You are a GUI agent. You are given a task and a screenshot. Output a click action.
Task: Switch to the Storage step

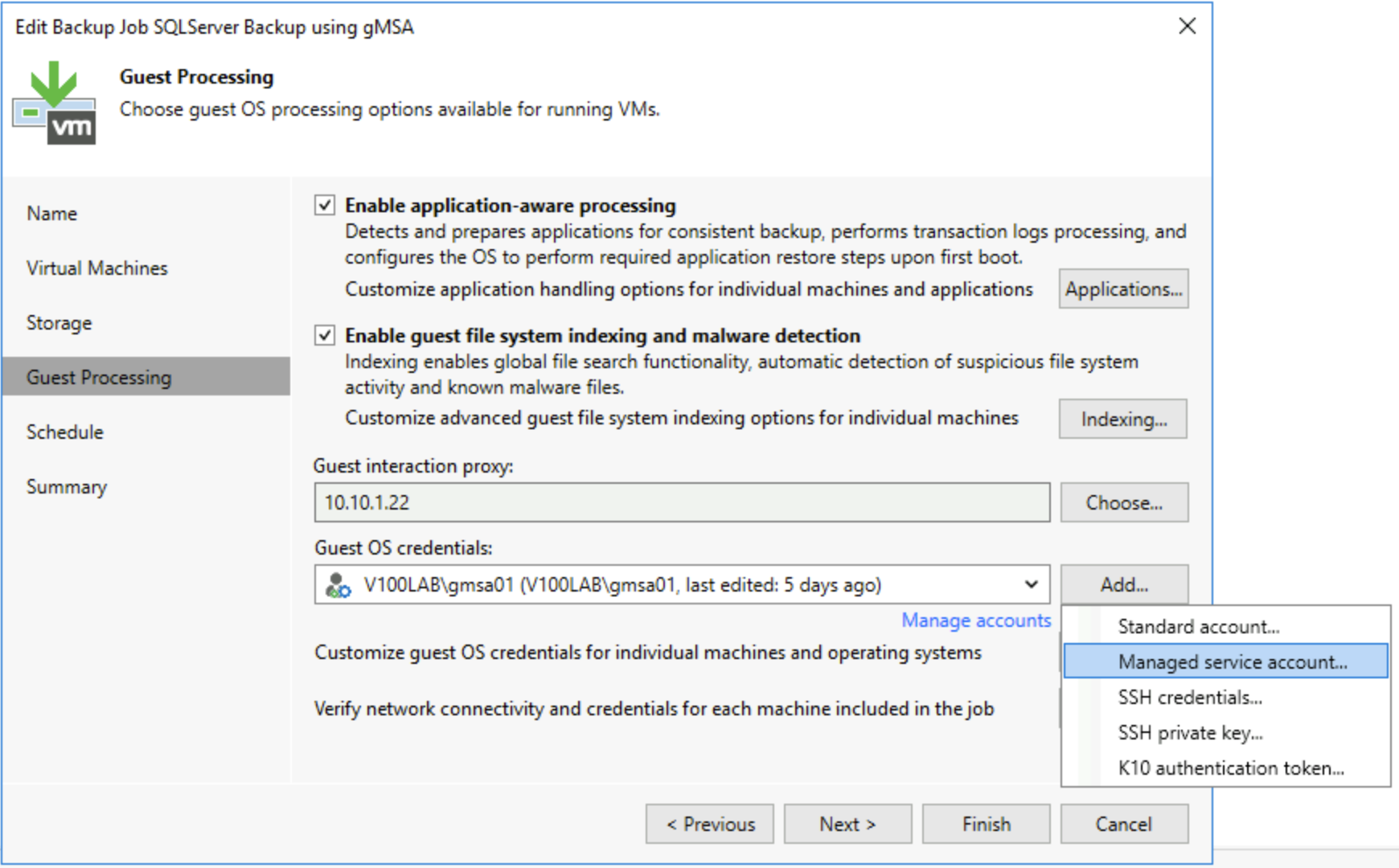point(59,323)
